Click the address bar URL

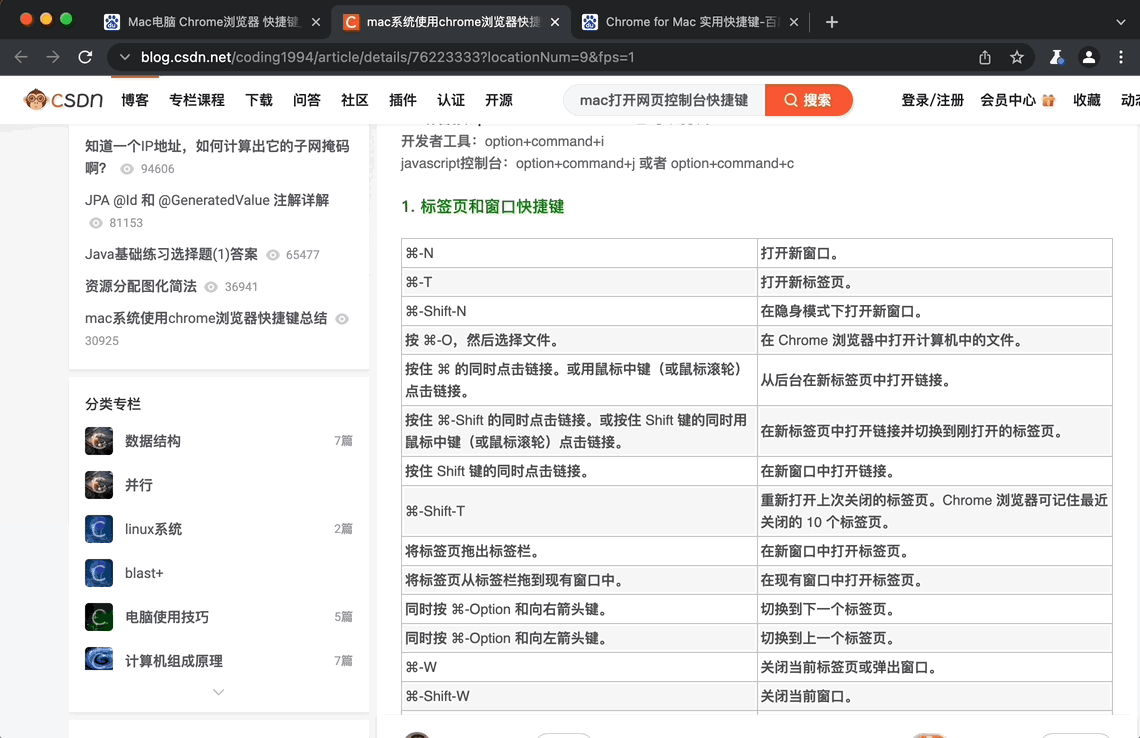pyautogui.click(x=388, y=57)
